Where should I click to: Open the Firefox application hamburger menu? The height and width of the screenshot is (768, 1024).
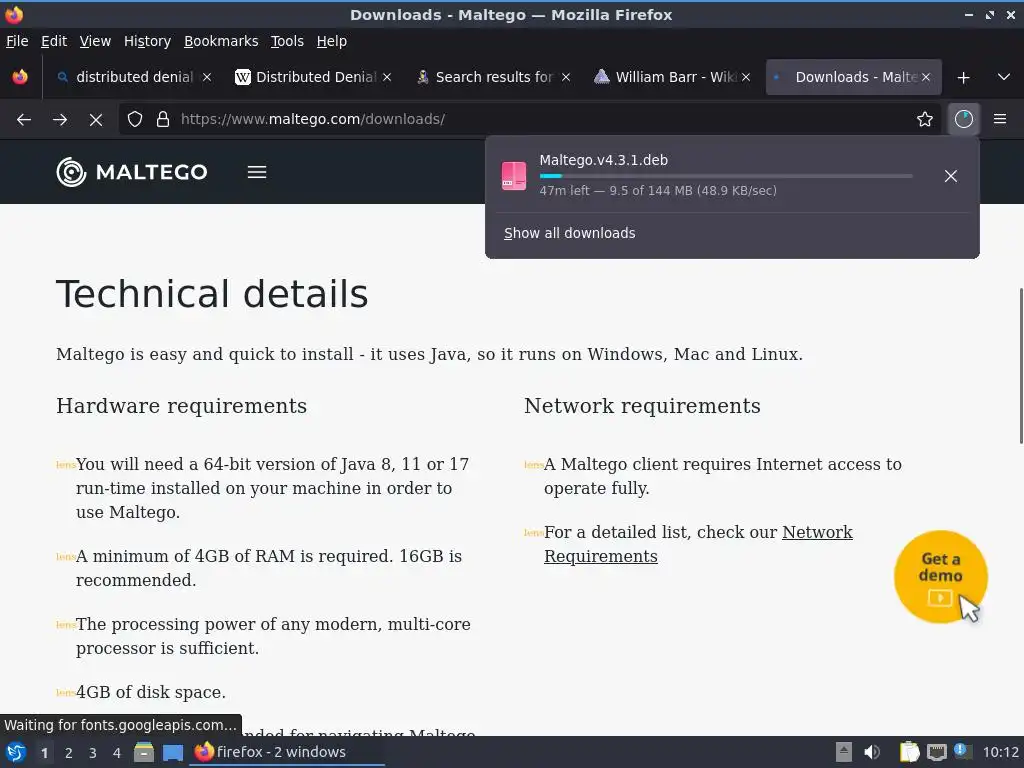point(999,120)
